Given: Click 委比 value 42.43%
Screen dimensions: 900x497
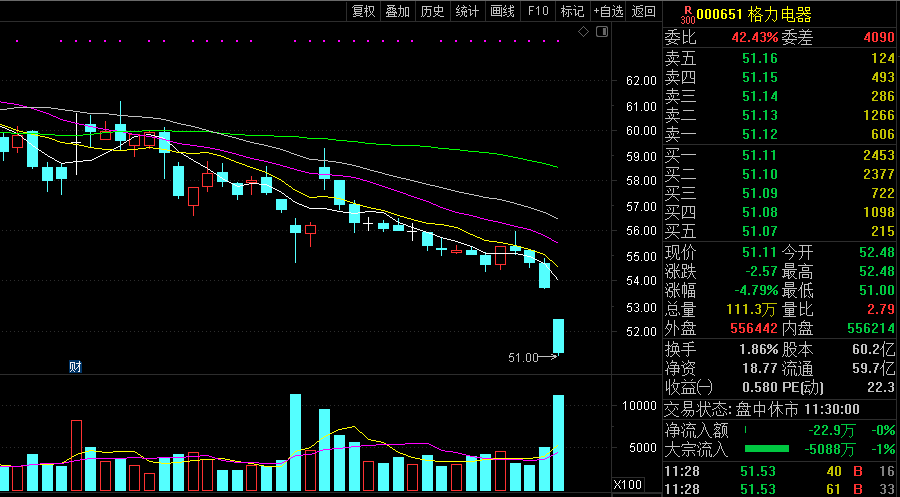Looking at the screenshot, I should tap(755, 38).
